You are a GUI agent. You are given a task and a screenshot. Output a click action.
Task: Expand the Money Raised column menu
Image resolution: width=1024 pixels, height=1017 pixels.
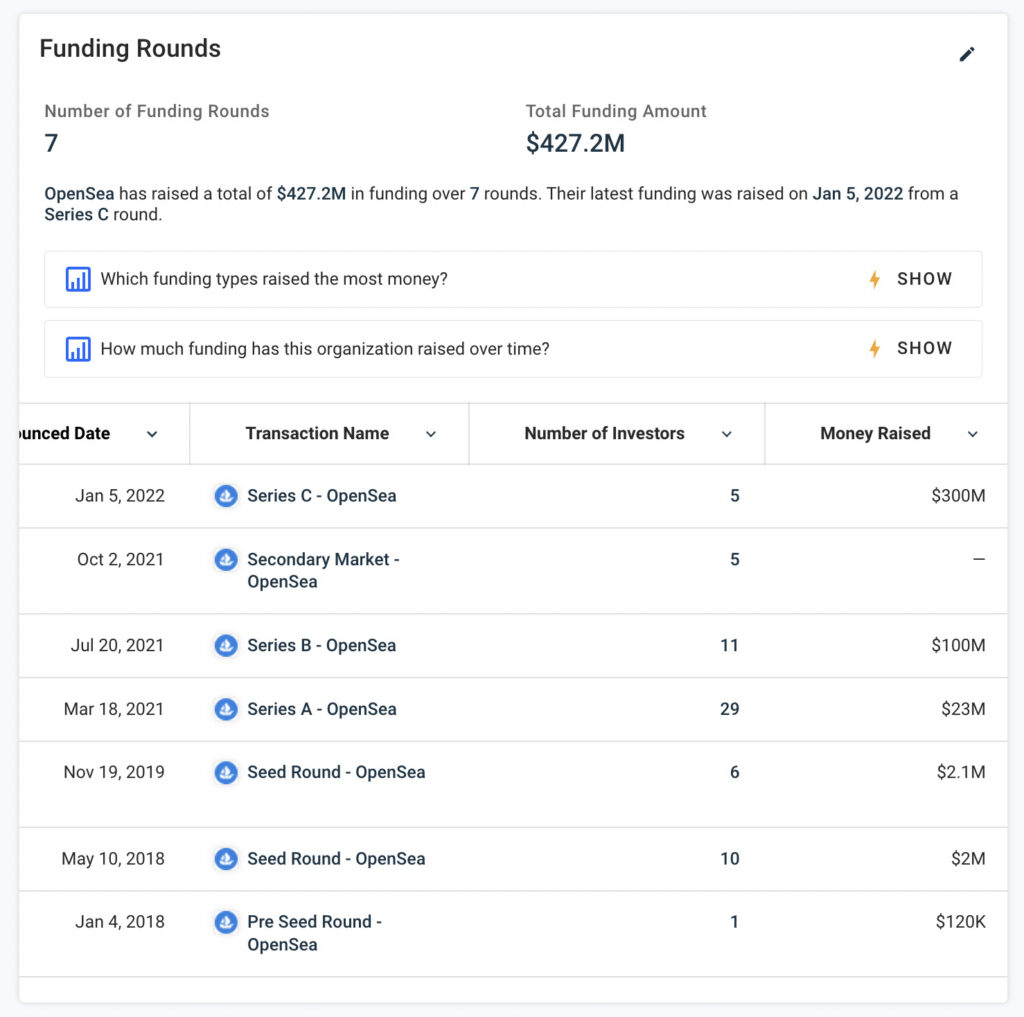tap(972, 434)
